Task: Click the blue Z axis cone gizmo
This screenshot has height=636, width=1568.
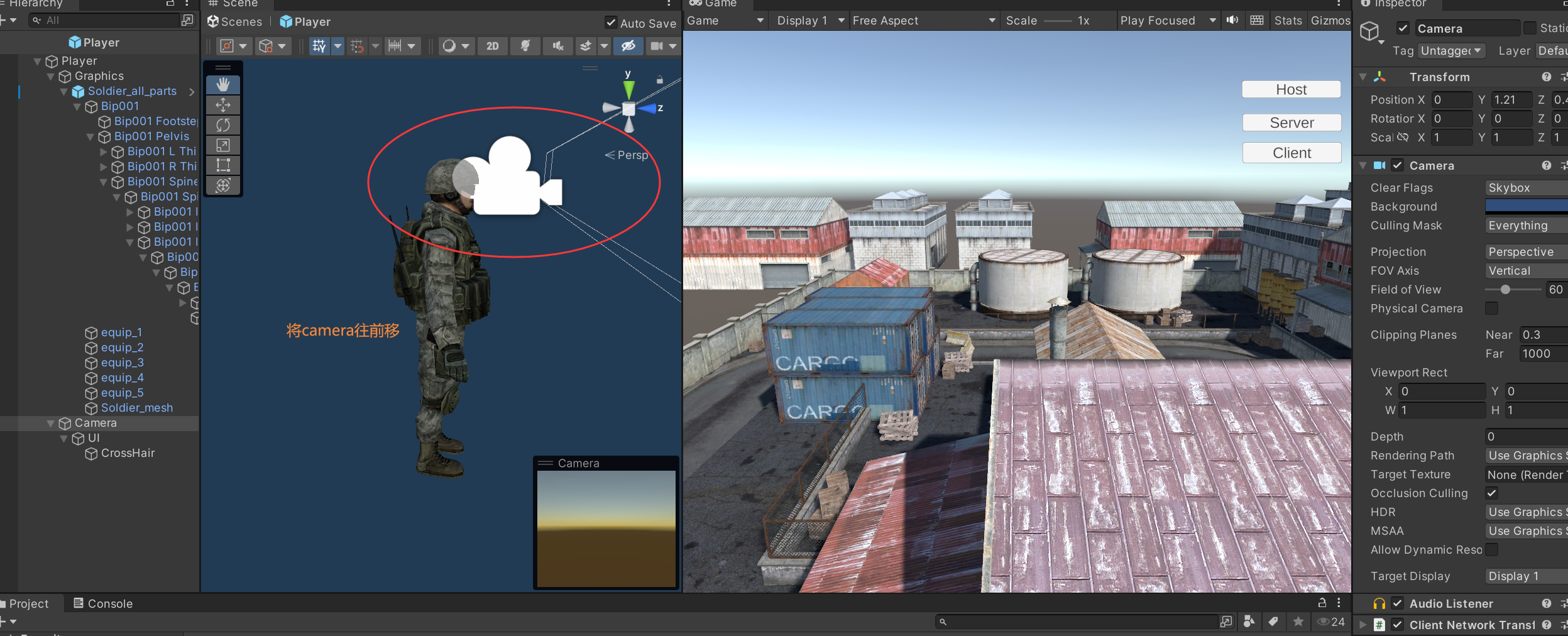Action: 647,109
